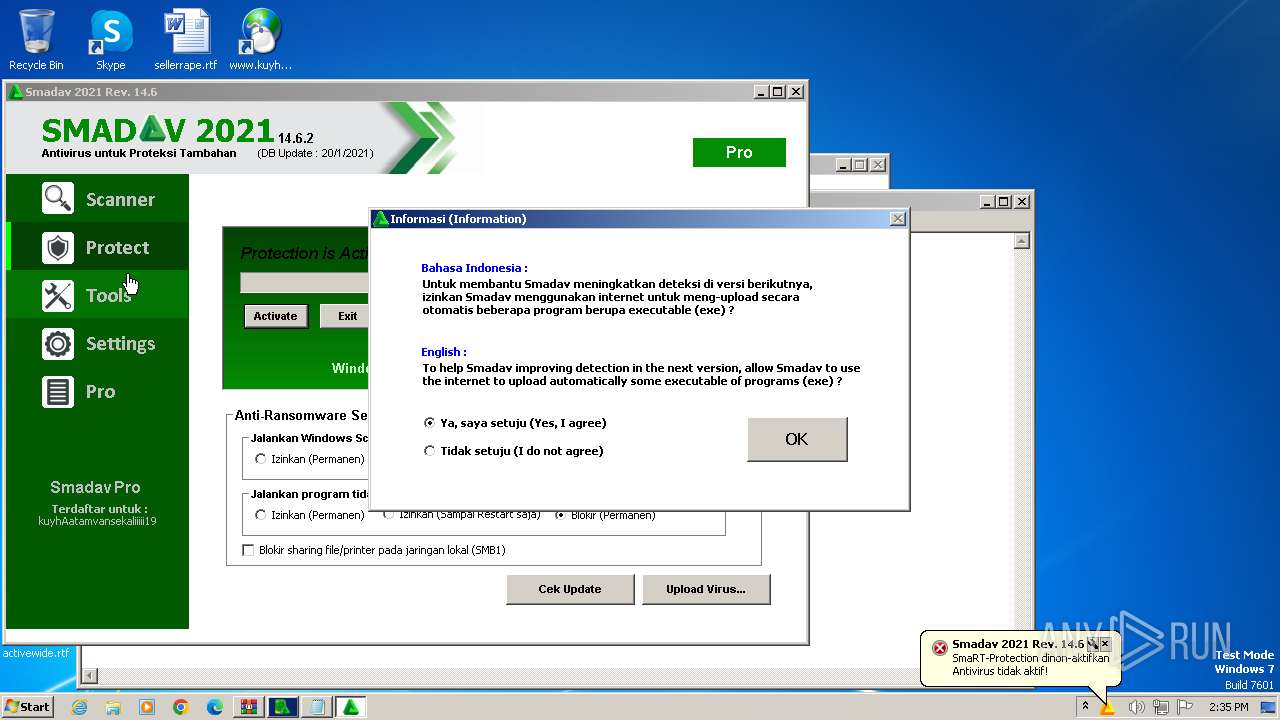Open Windows Explorer folder on taskbar
Screen dimensions: 1280x720
tap(113, 707)
